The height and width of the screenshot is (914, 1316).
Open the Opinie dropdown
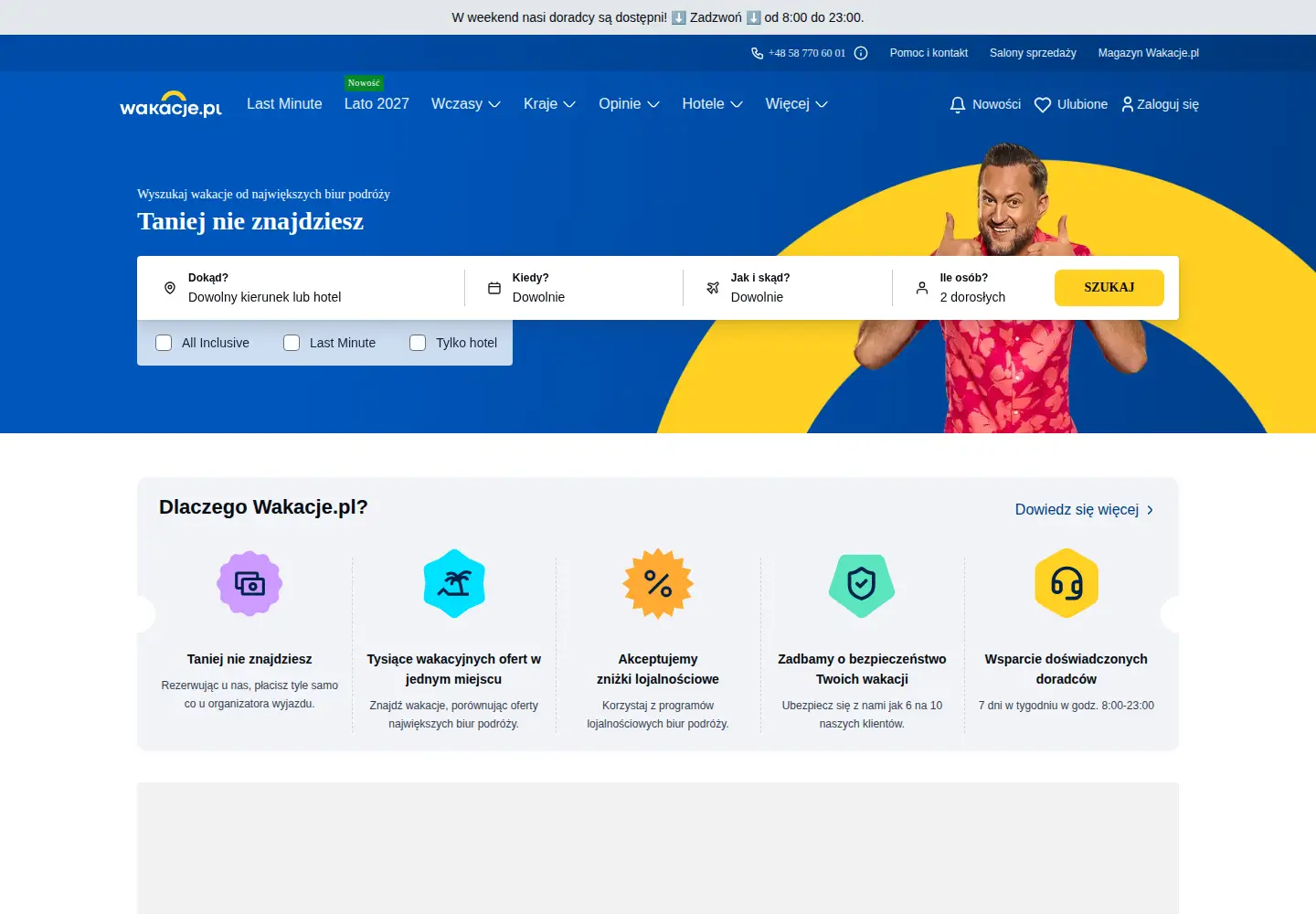629,104
